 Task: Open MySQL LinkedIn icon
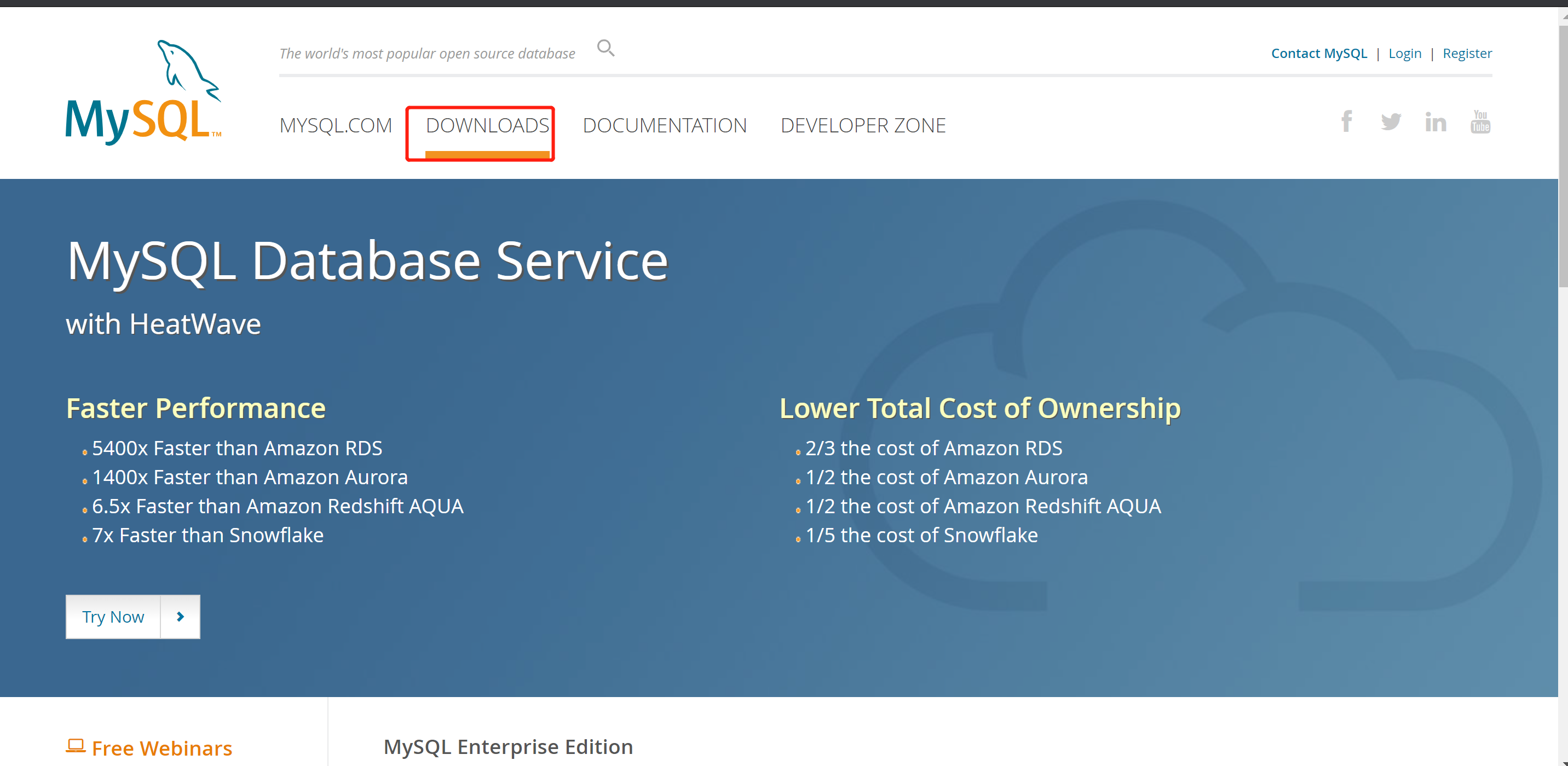click(1436, 123)
